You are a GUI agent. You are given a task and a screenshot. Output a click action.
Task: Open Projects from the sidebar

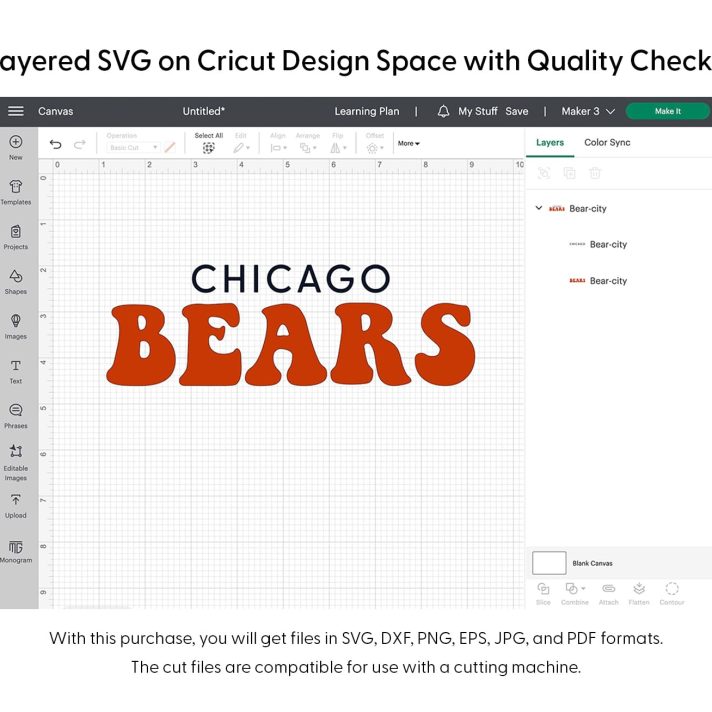tap(16, 237)
